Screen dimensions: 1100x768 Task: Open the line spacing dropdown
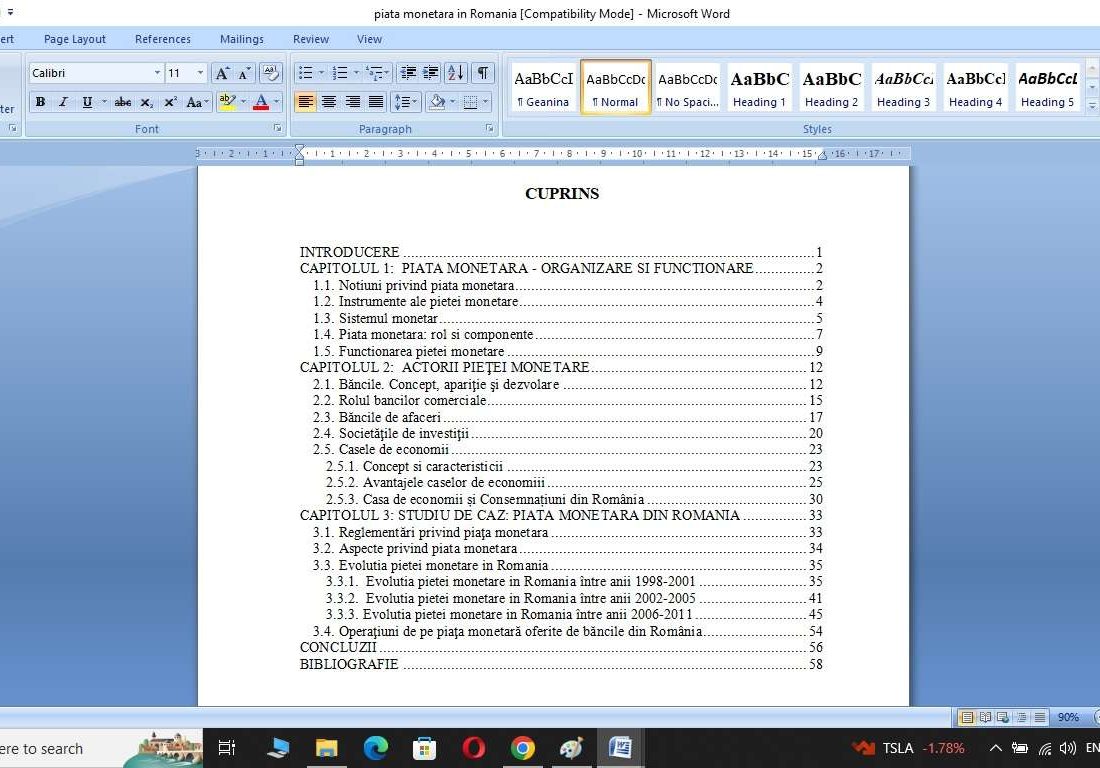click(x=405, y=102)
